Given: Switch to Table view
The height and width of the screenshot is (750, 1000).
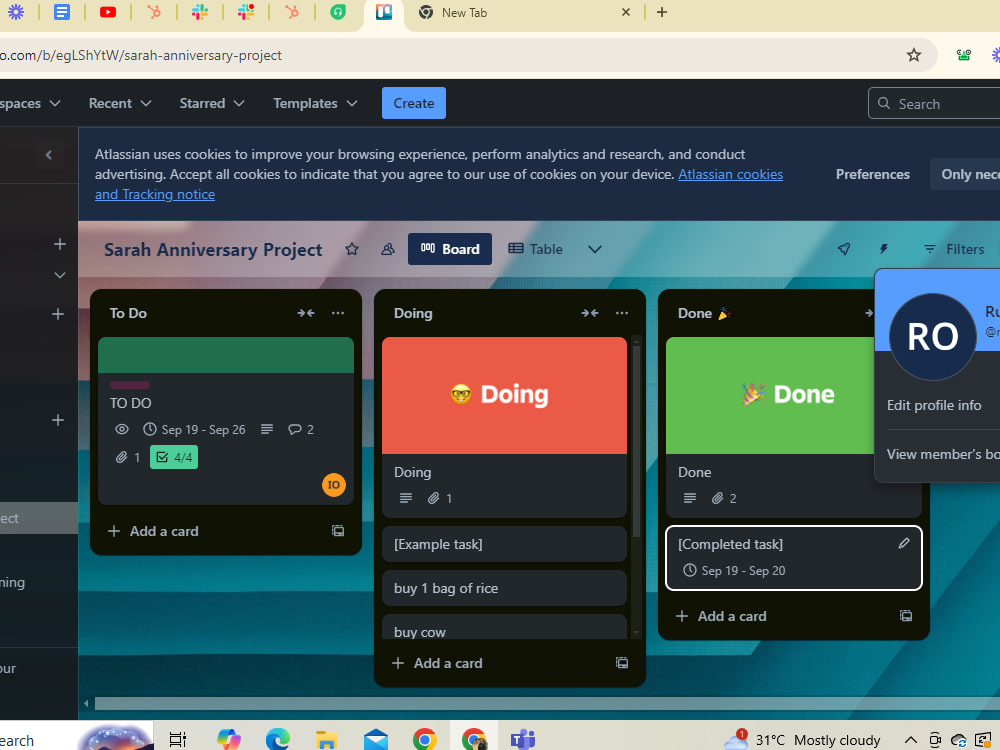Looking at the screenshot, I should 536,249.
